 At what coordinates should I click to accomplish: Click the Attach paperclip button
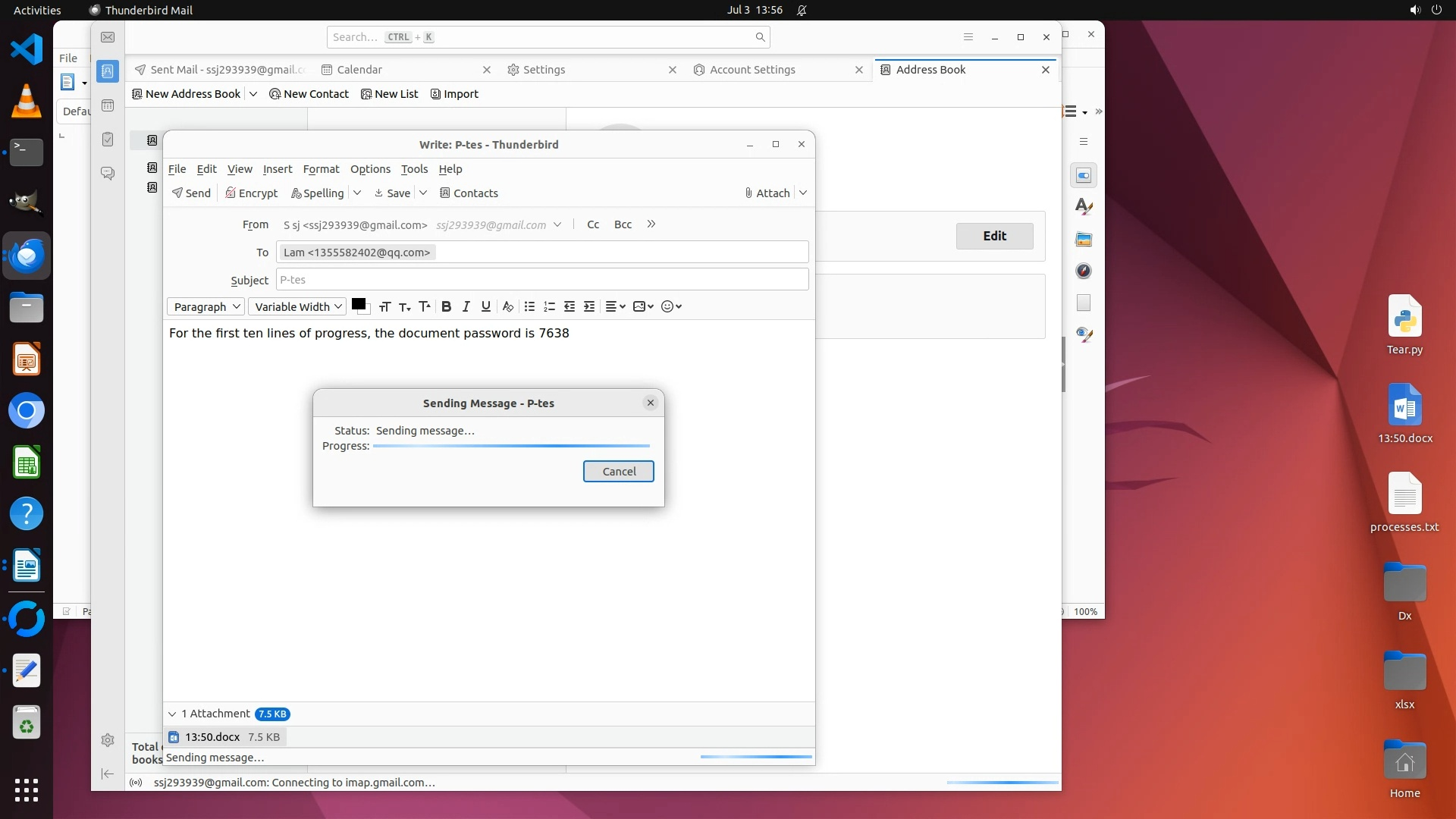click(767, 193)
